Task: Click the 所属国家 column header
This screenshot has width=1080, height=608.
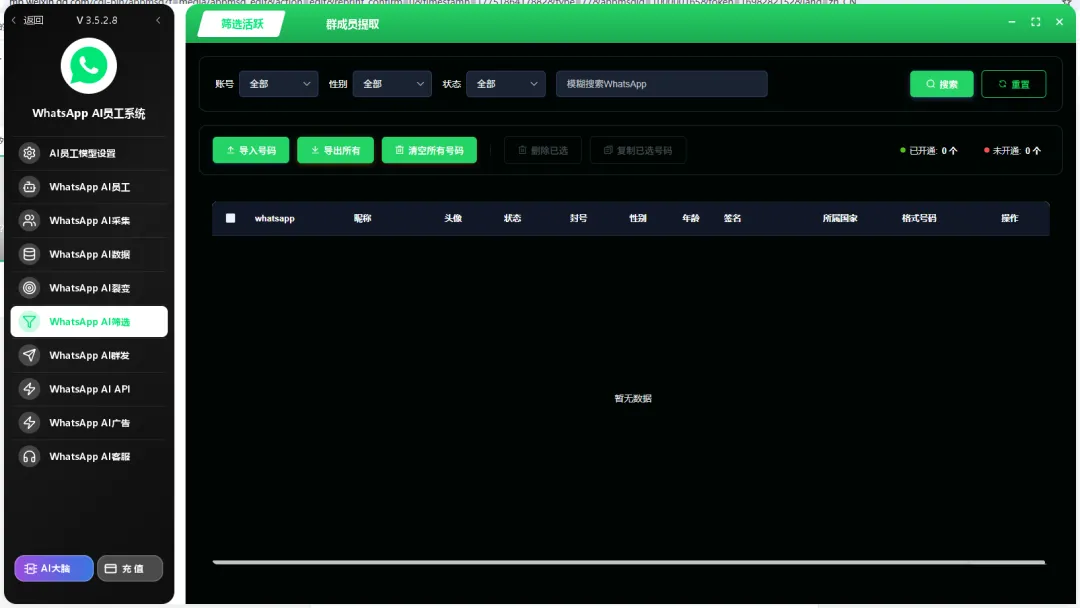Action: pos(840,218)
